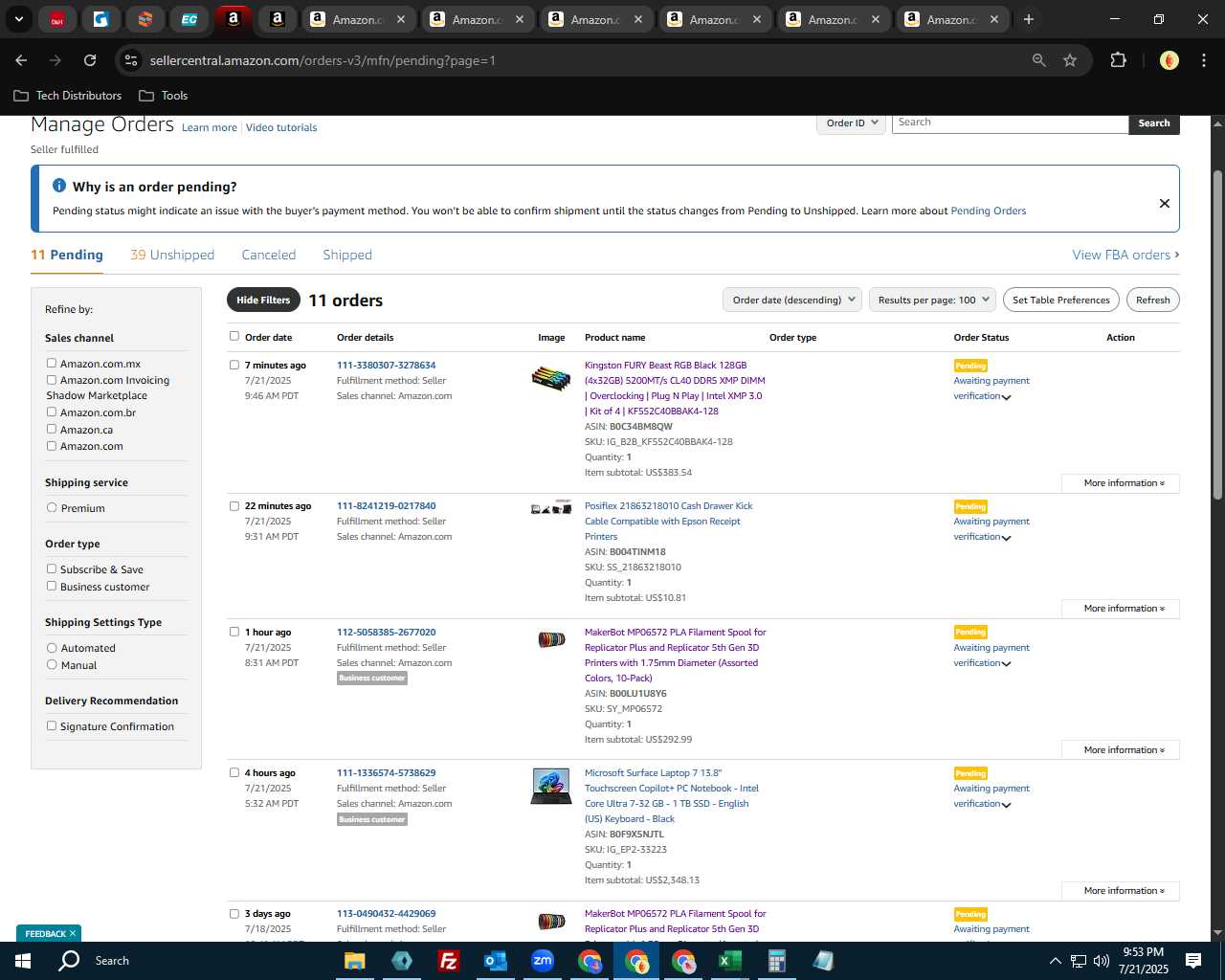Go back to the previous page
The image size is (1225, 980).
coord(21,60)
